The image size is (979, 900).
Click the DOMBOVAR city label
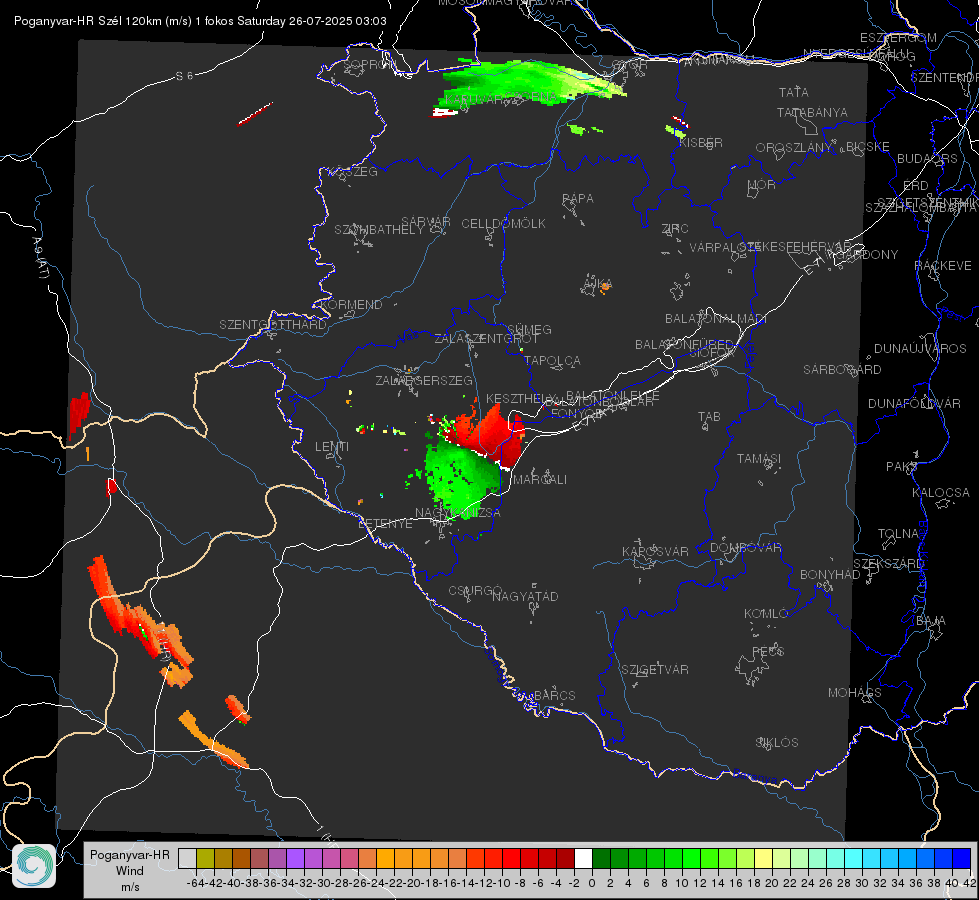tap(745, 548)
